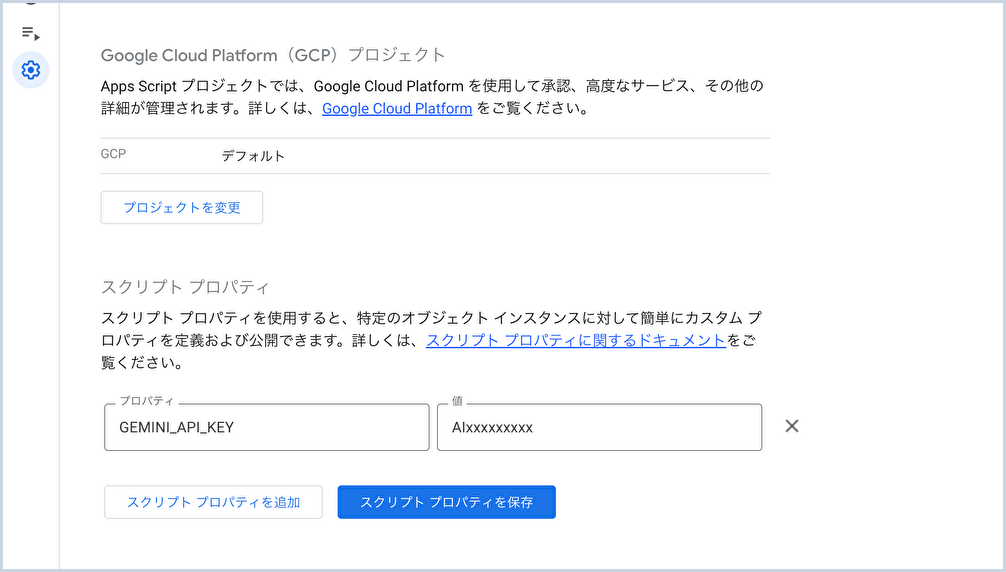Open the Google Cloud Platform link
1006x572 pixels.
pos(397,108)
